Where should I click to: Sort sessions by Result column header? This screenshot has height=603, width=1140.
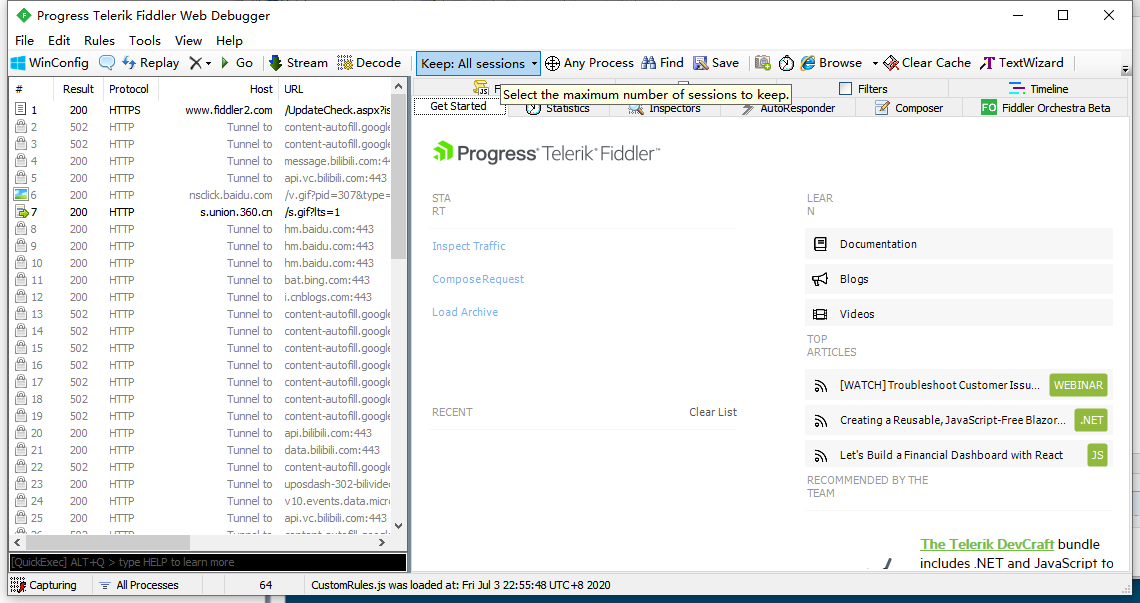click(78, 89)
